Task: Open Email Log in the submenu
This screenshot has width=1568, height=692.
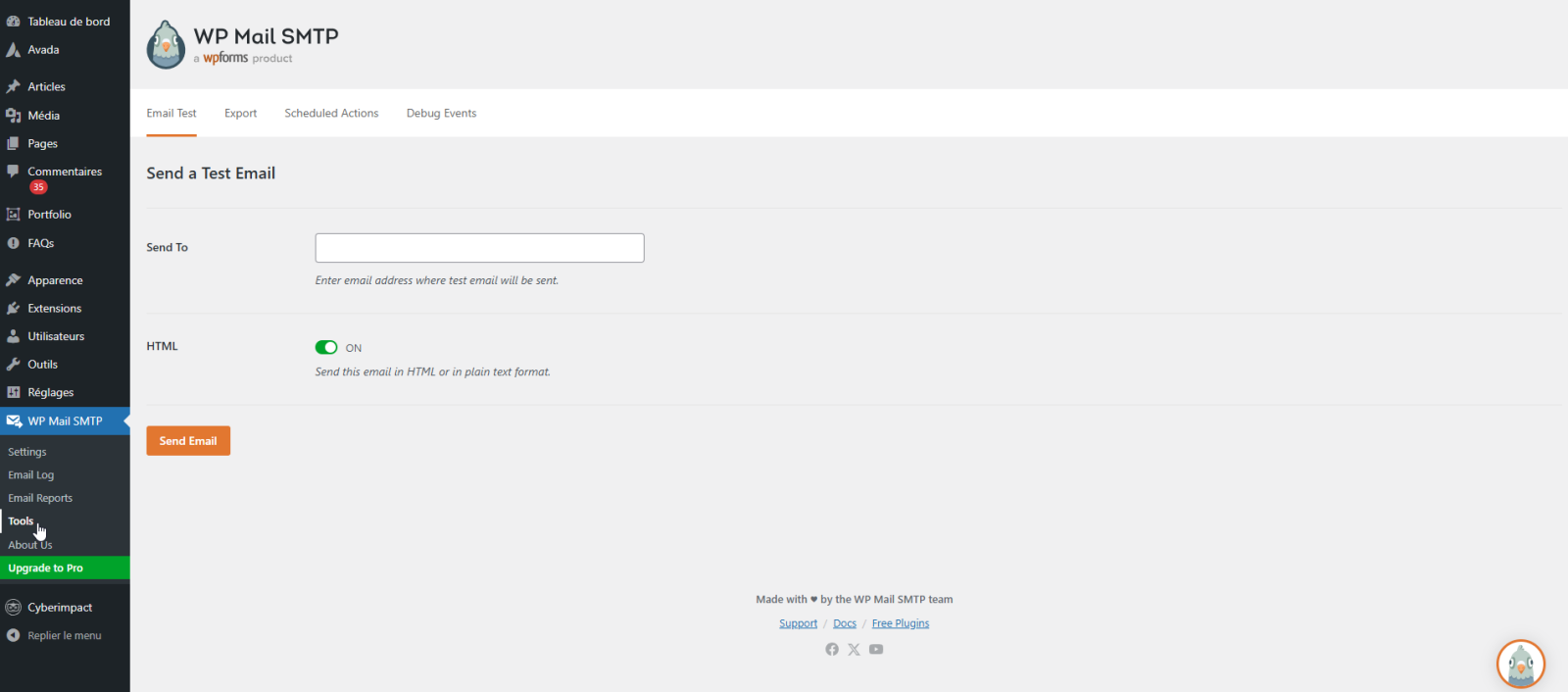Action: 31,475
